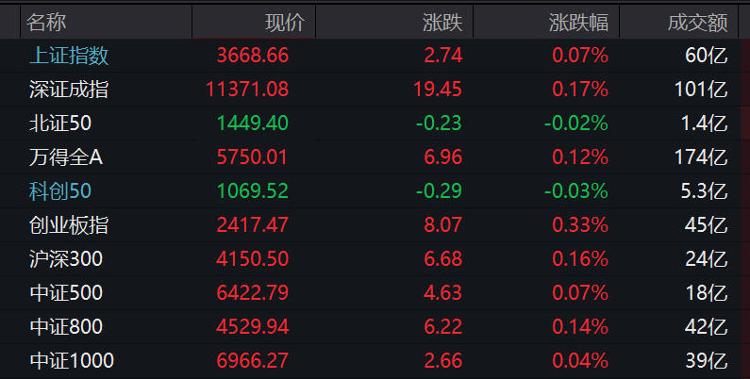Click the turnover value 60亿
750x379 pixels.
[706, 56]
